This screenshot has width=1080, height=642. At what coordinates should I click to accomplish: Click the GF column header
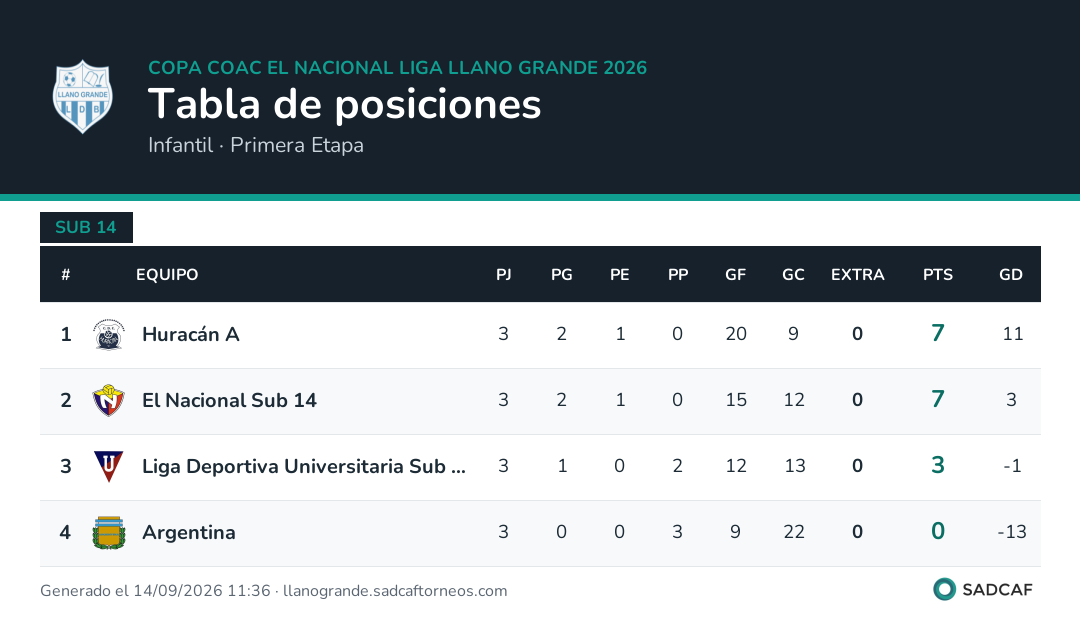[x=736, y=275]
